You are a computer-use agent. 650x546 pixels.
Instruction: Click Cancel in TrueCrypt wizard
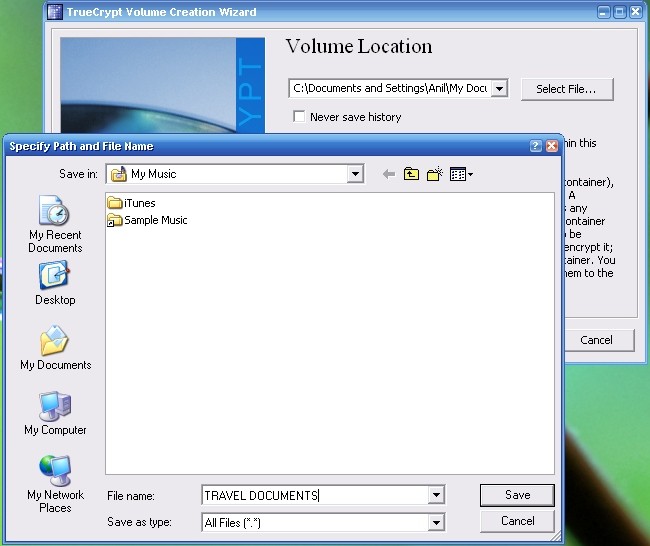(x=596, y=340)
